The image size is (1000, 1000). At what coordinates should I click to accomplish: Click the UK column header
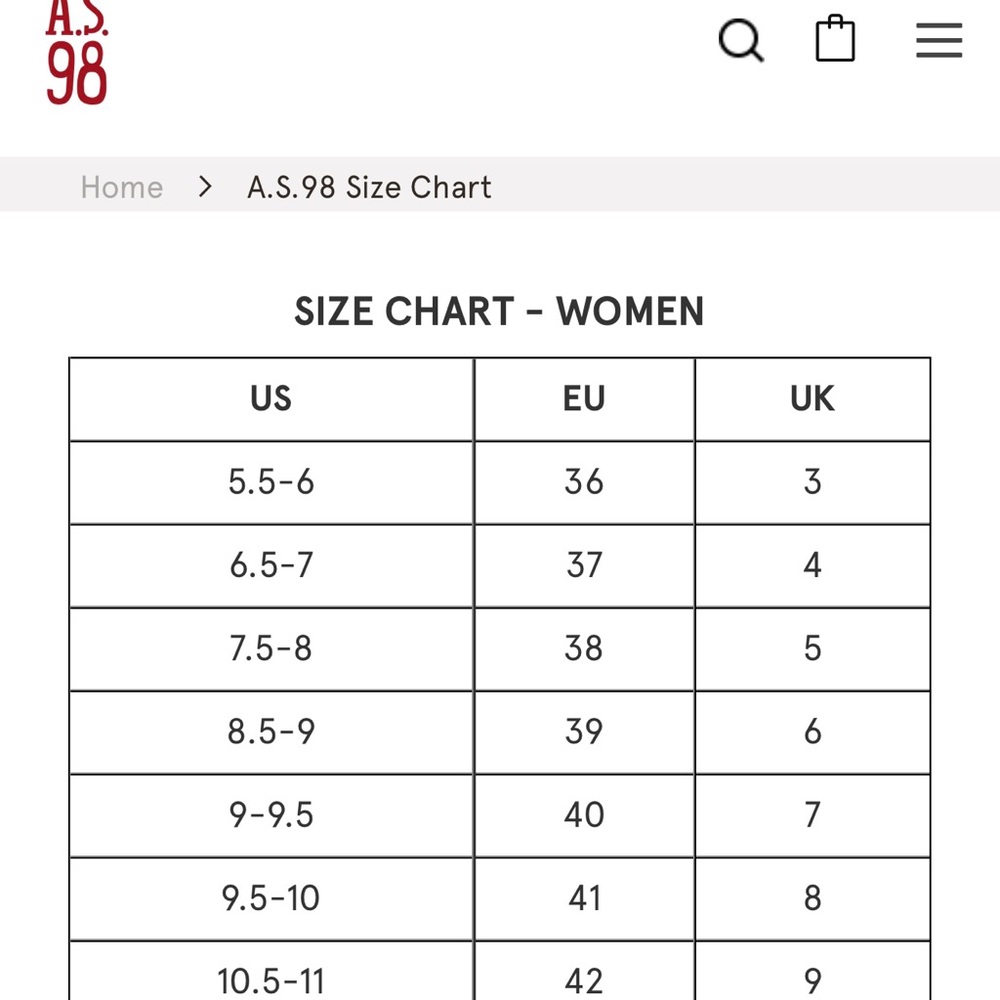(x=812, y=399)
